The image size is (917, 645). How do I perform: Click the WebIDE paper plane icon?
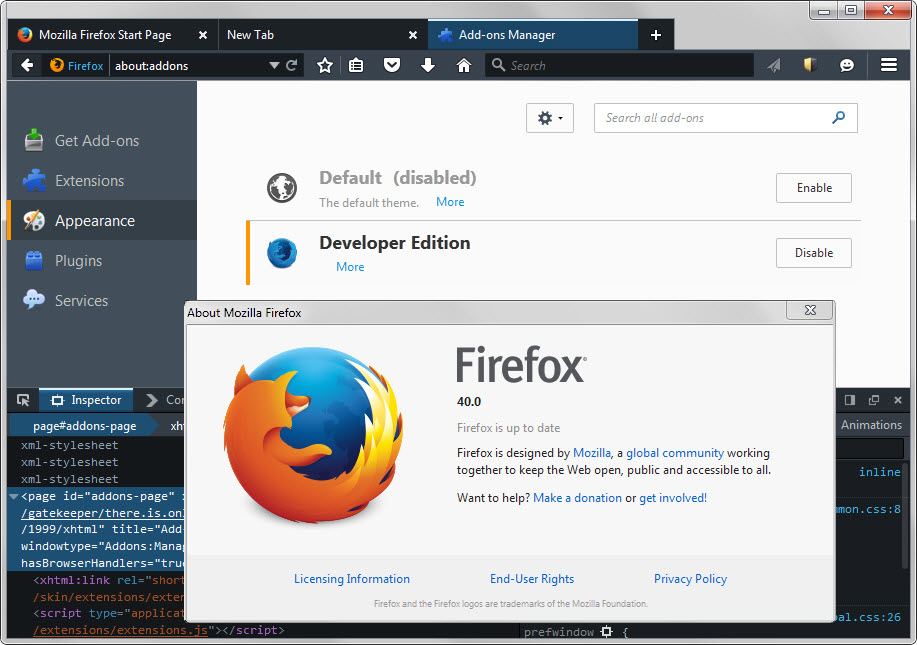pos(774,65)
